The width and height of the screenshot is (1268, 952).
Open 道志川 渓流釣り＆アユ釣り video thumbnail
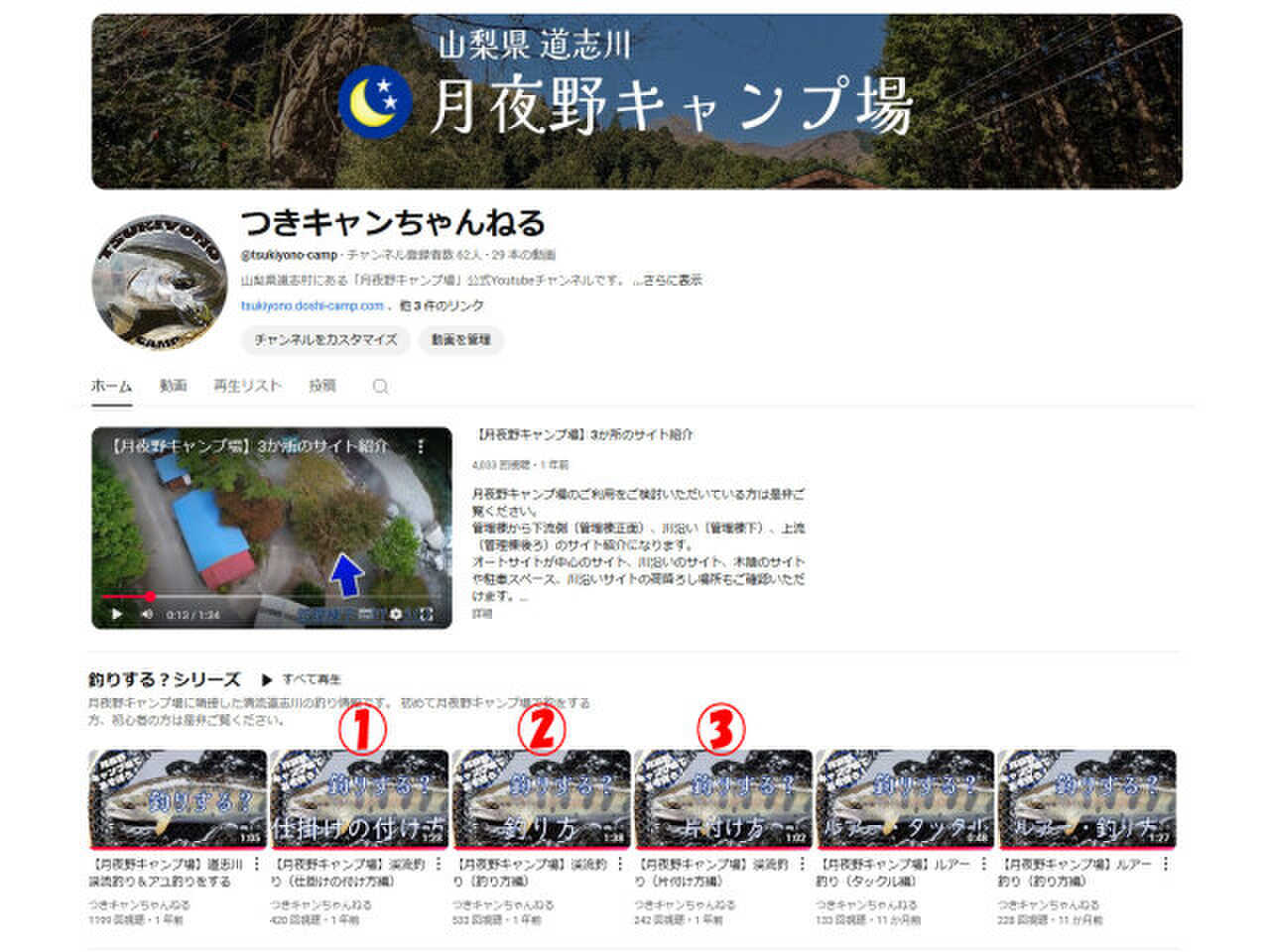pos(178,799)
